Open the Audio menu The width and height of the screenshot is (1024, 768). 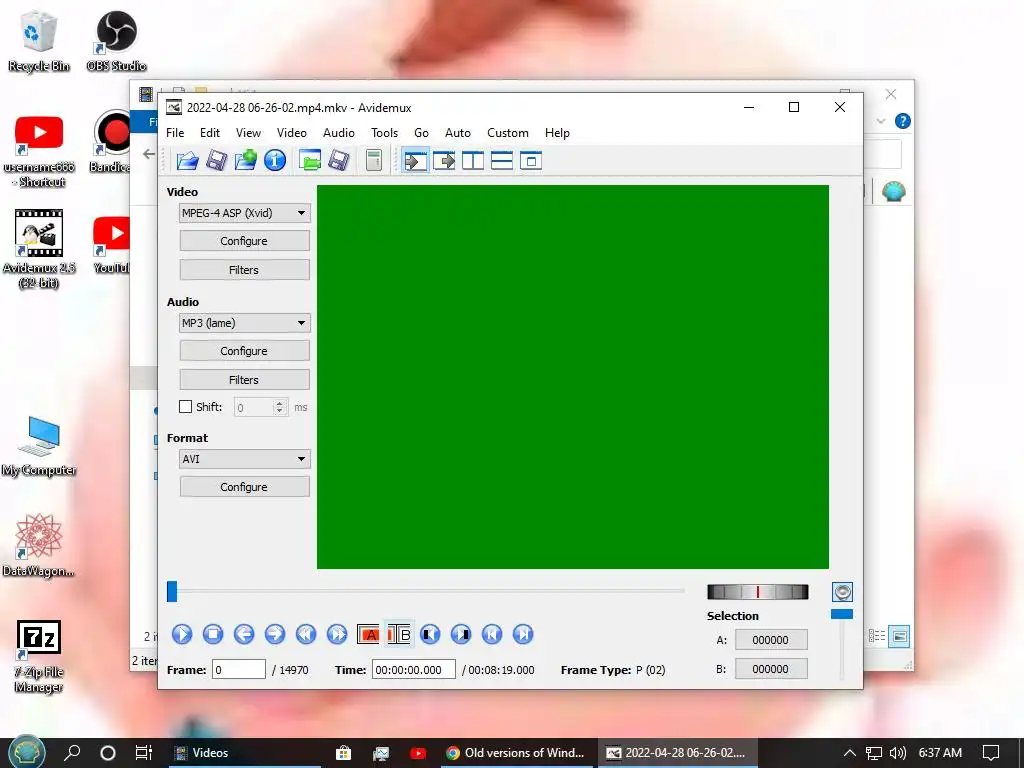click(x=339, y=133)
